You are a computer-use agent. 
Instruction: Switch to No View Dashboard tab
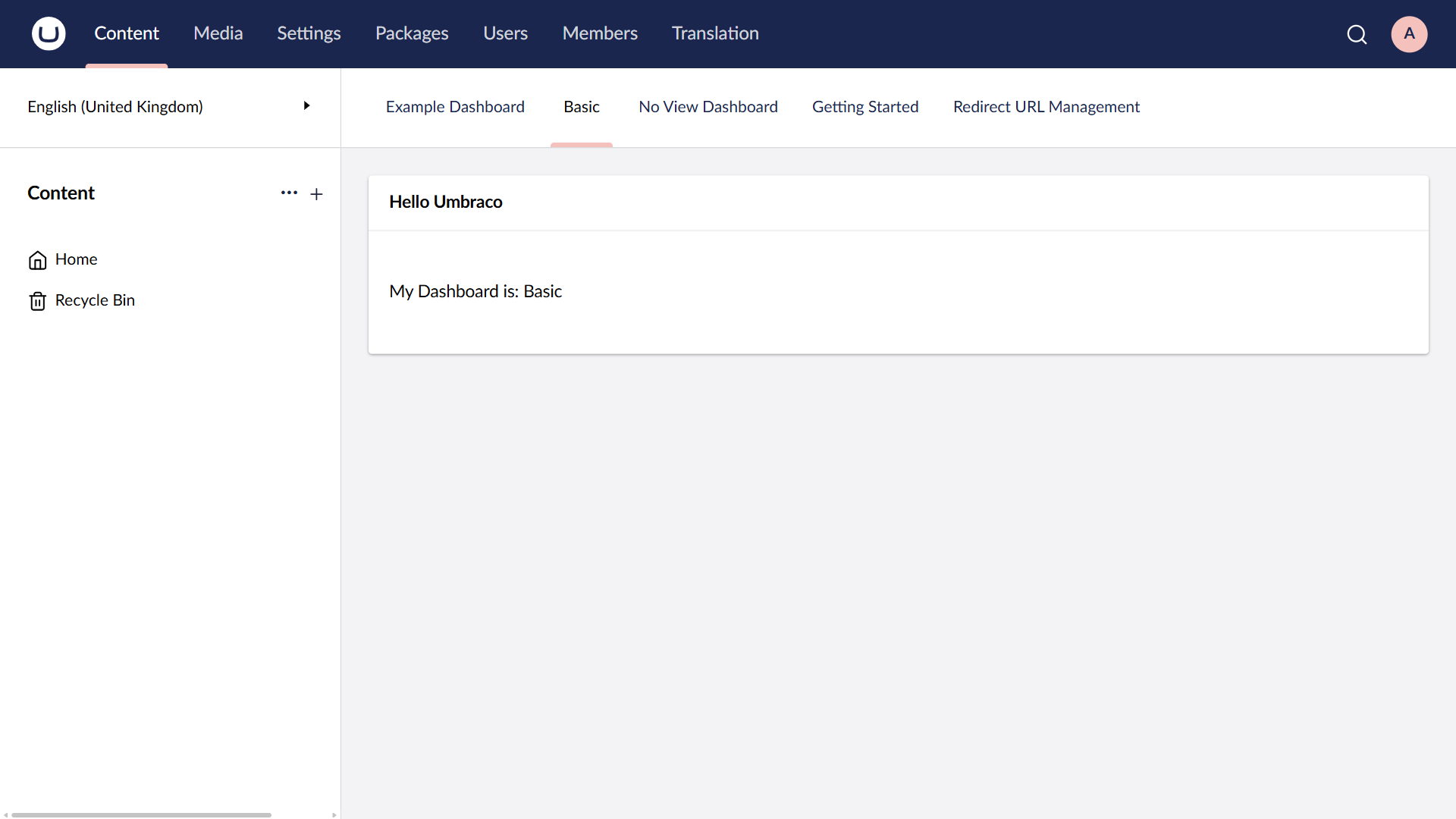pyautogui.click(x=708, y=107)
